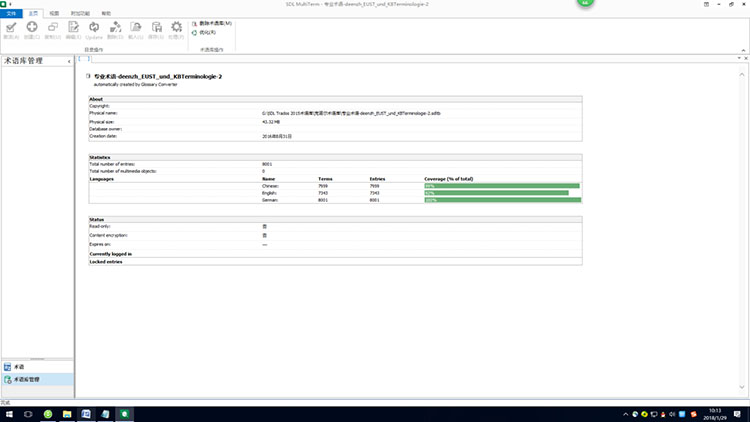
Task: Click the Entries column header
Action: tap(377, 179)
